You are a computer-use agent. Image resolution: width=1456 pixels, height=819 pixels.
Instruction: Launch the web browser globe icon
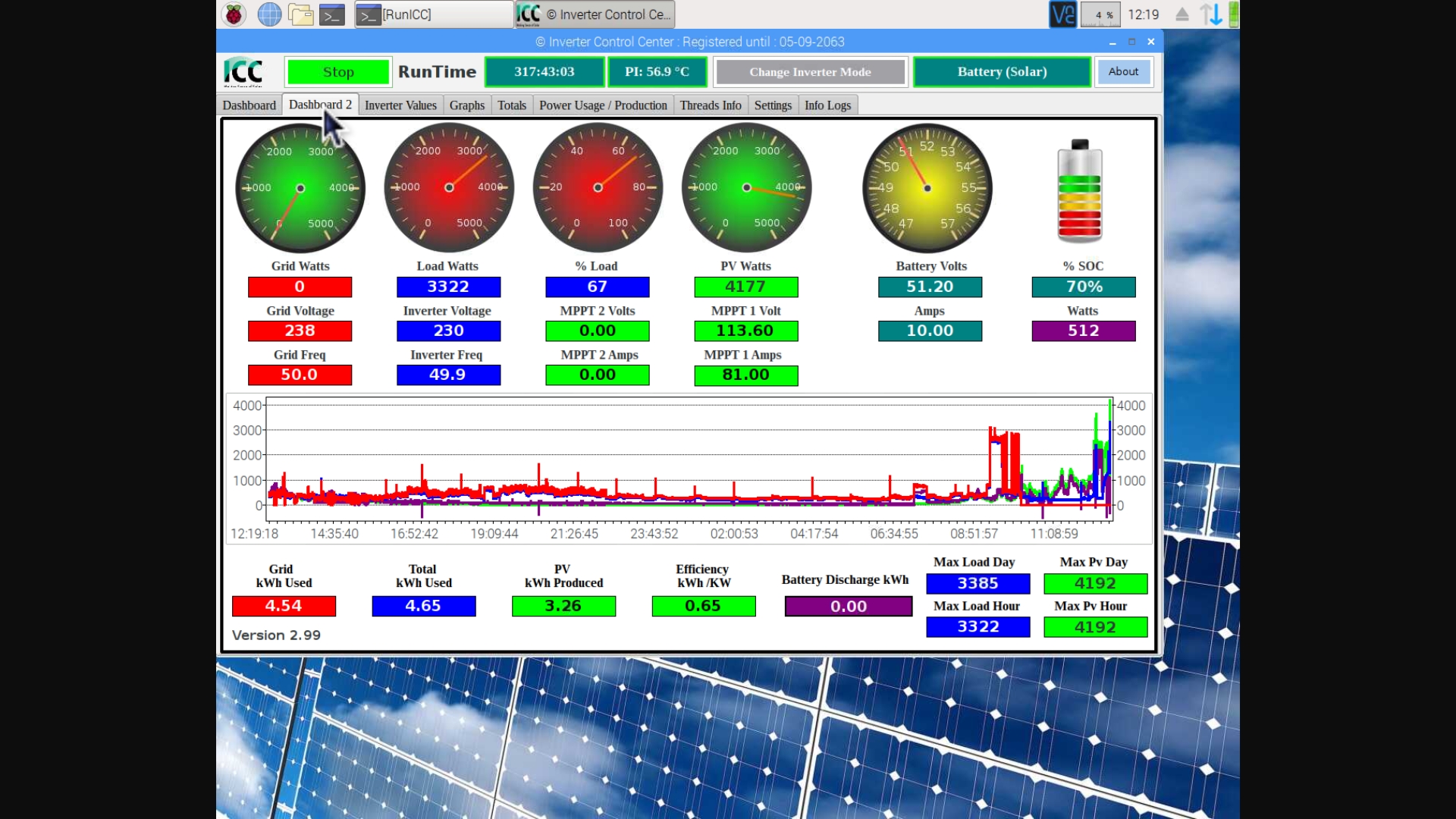point(269,14)
